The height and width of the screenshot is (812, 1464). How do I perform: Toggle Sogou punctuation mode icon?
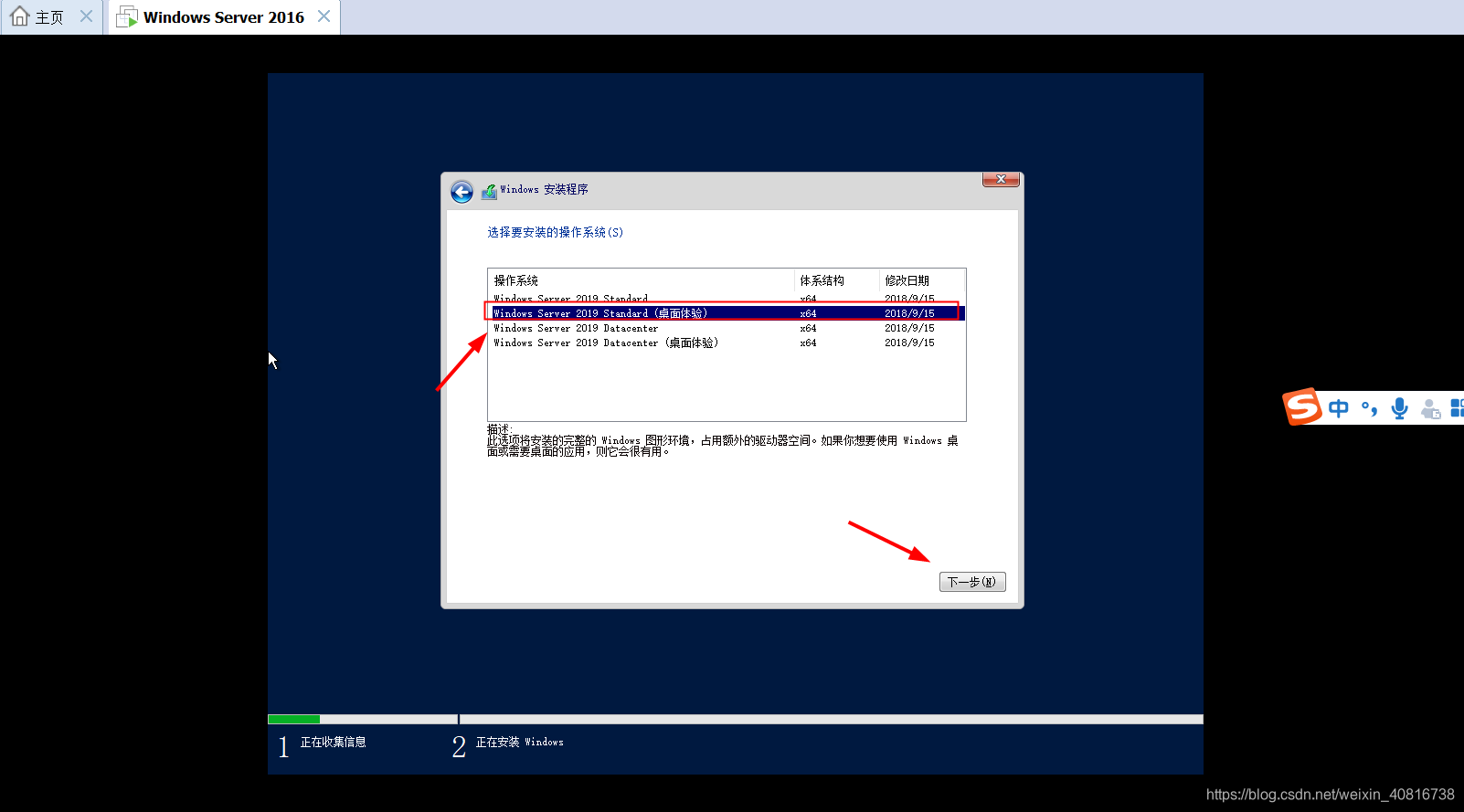(1369, 408)
